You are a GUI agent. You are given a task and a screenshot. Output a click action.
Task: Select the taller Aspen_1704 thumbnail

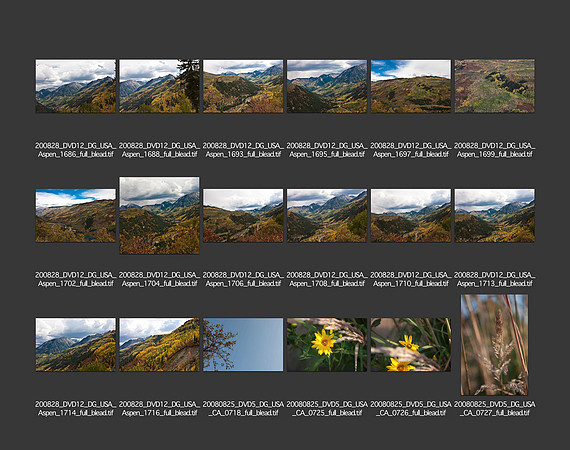(x=160, y=216)
